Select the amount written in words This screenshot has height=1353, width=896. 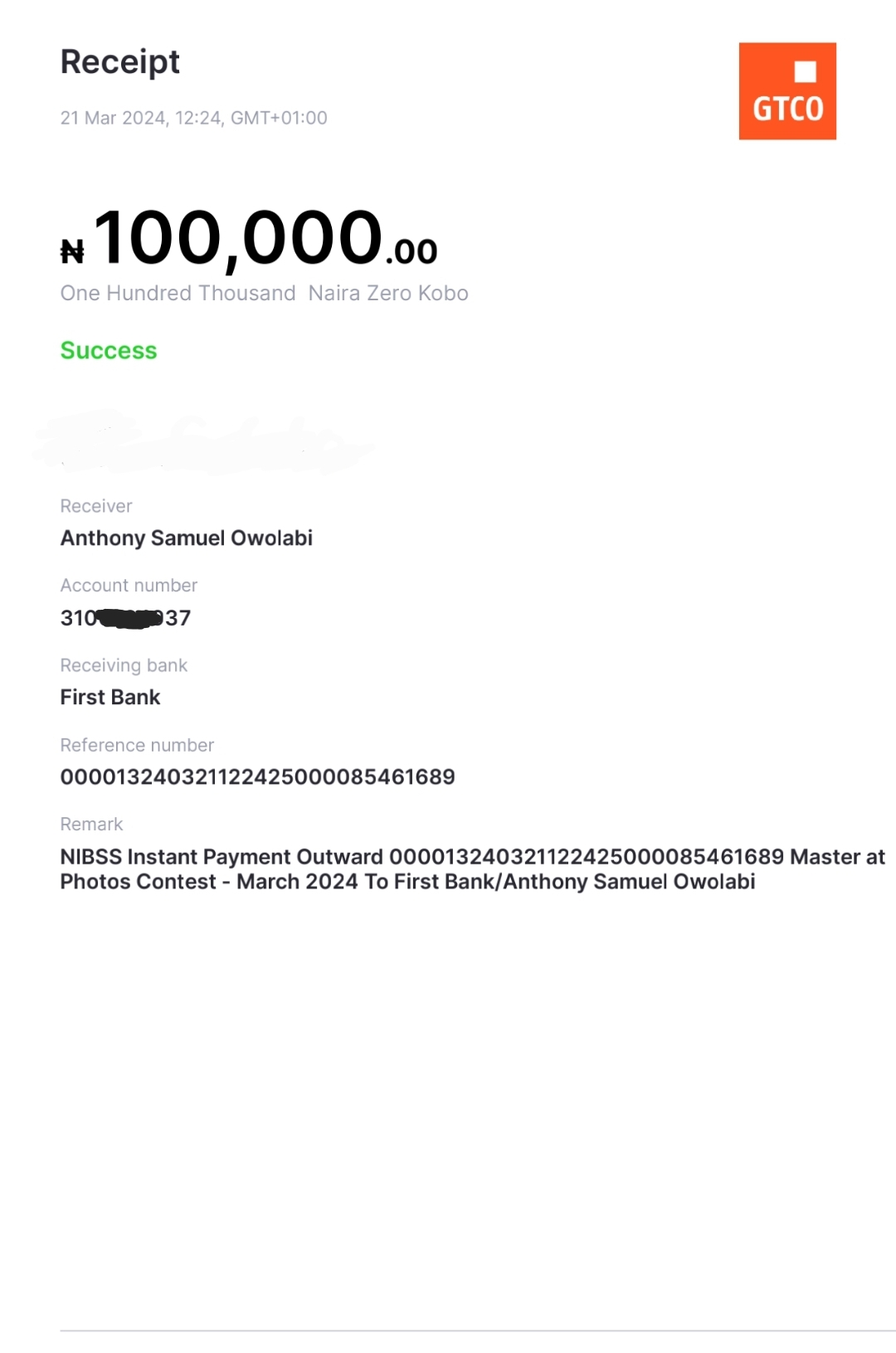tap(264, 294)
